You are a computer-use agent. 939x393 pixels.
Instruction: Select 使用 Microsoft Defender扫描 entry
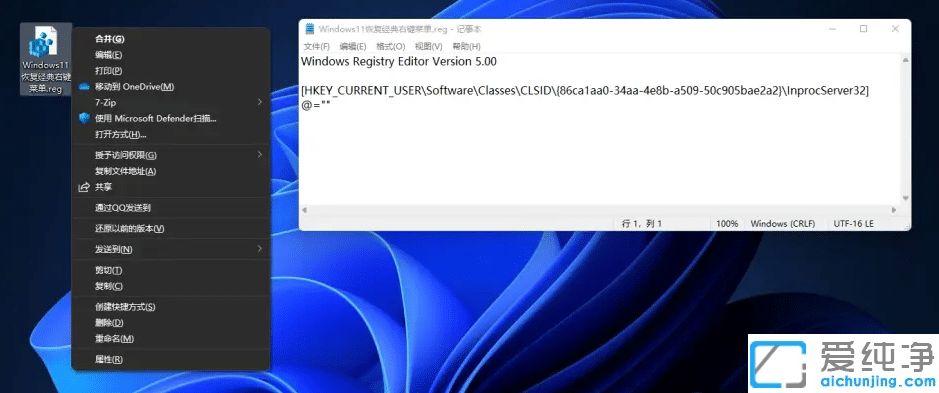[171, 119]
